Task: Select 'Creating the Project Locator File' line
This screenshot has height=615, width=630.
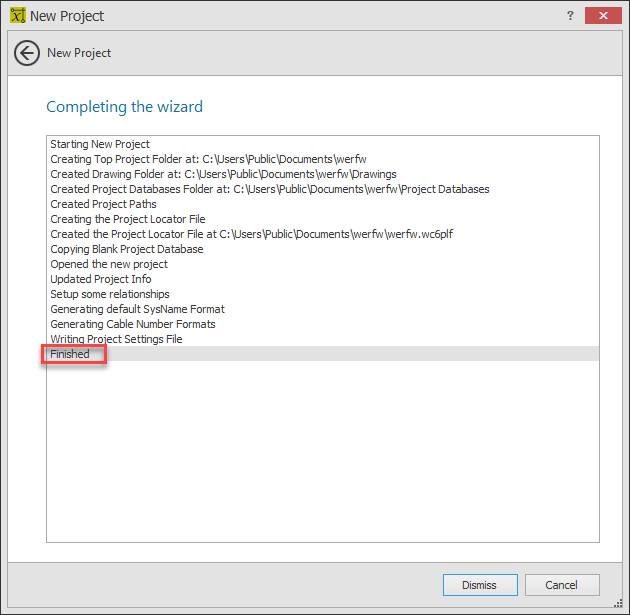Action: (x=323, y=219)
